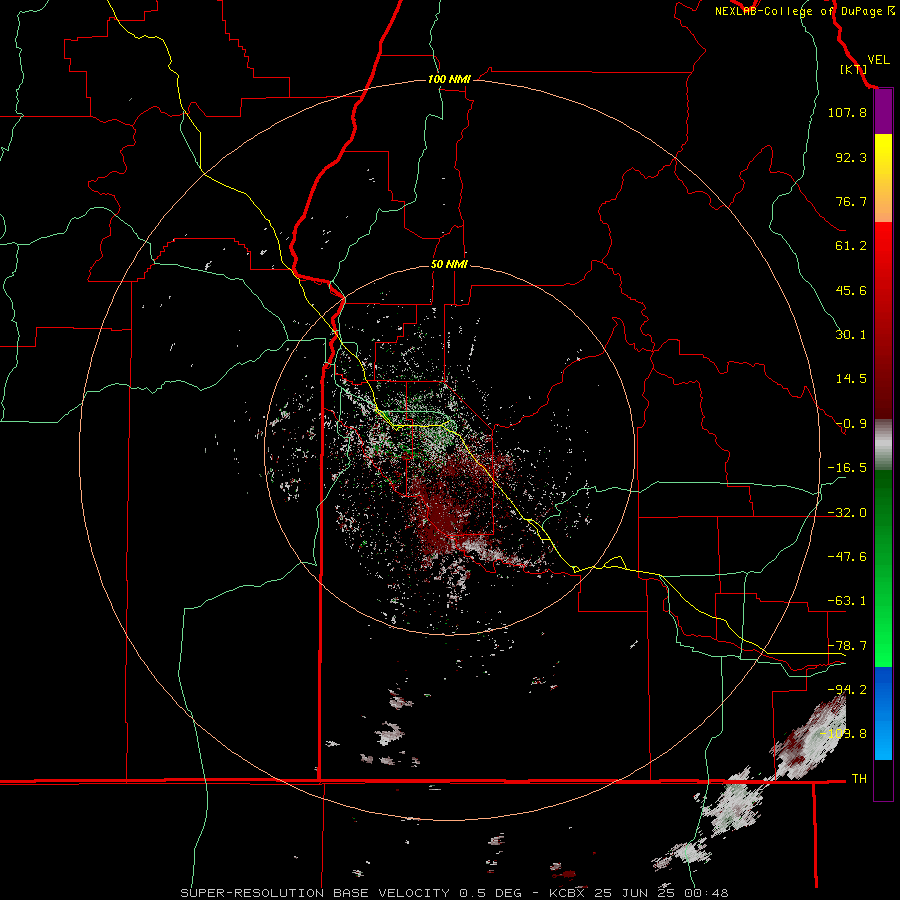
Task: Click the VEL legend title
Action: pos(878,60)
